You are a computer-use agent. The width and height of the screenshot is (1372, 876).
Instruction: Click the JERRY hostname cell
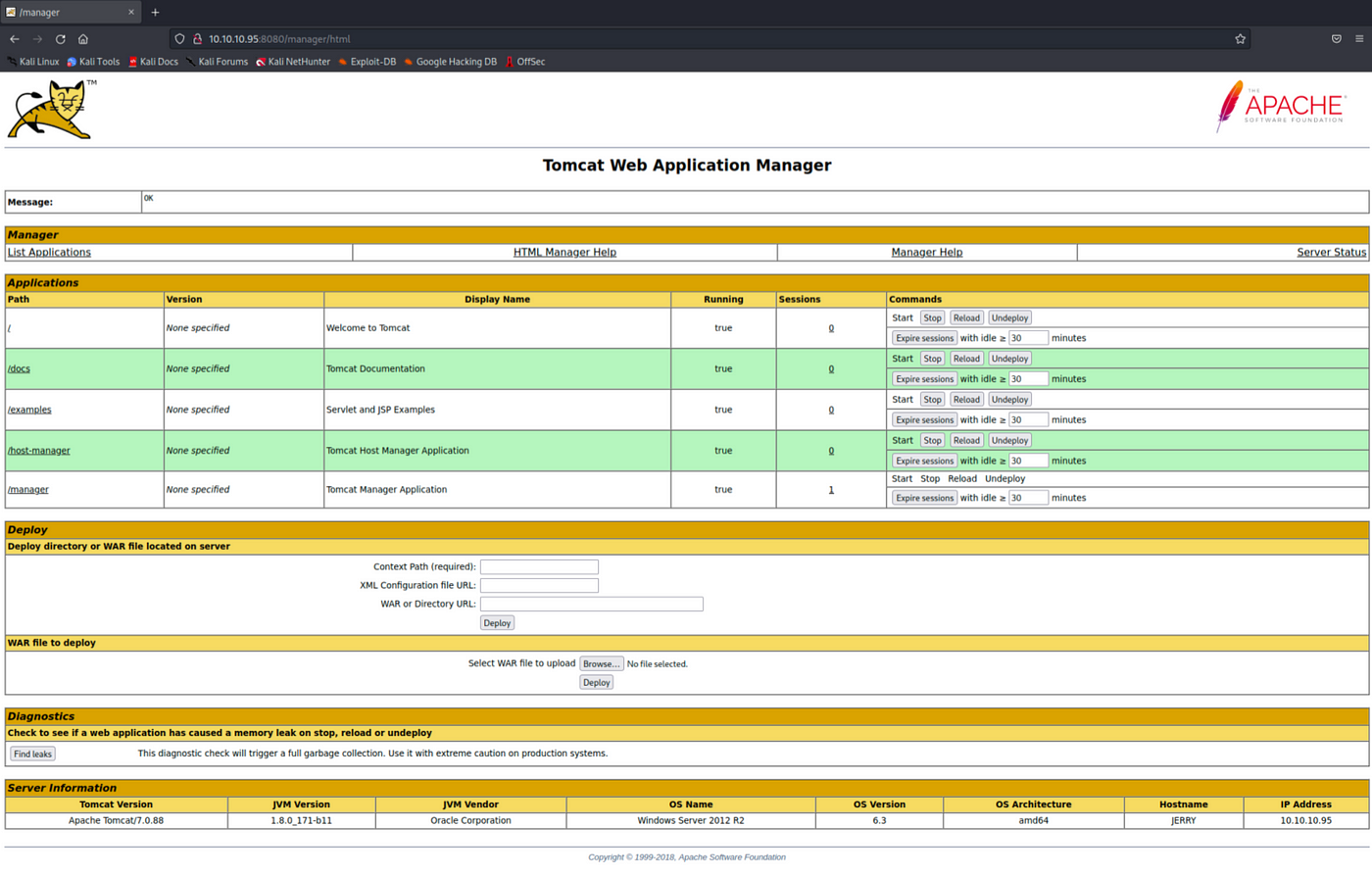pos(1183,820)
